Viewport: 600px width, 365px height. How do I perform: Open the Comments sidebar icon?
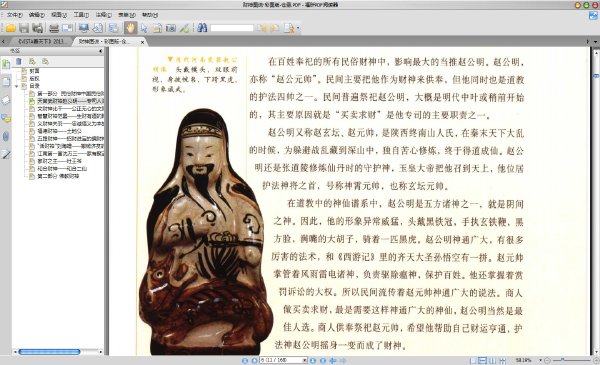click(x=6, y=118)
